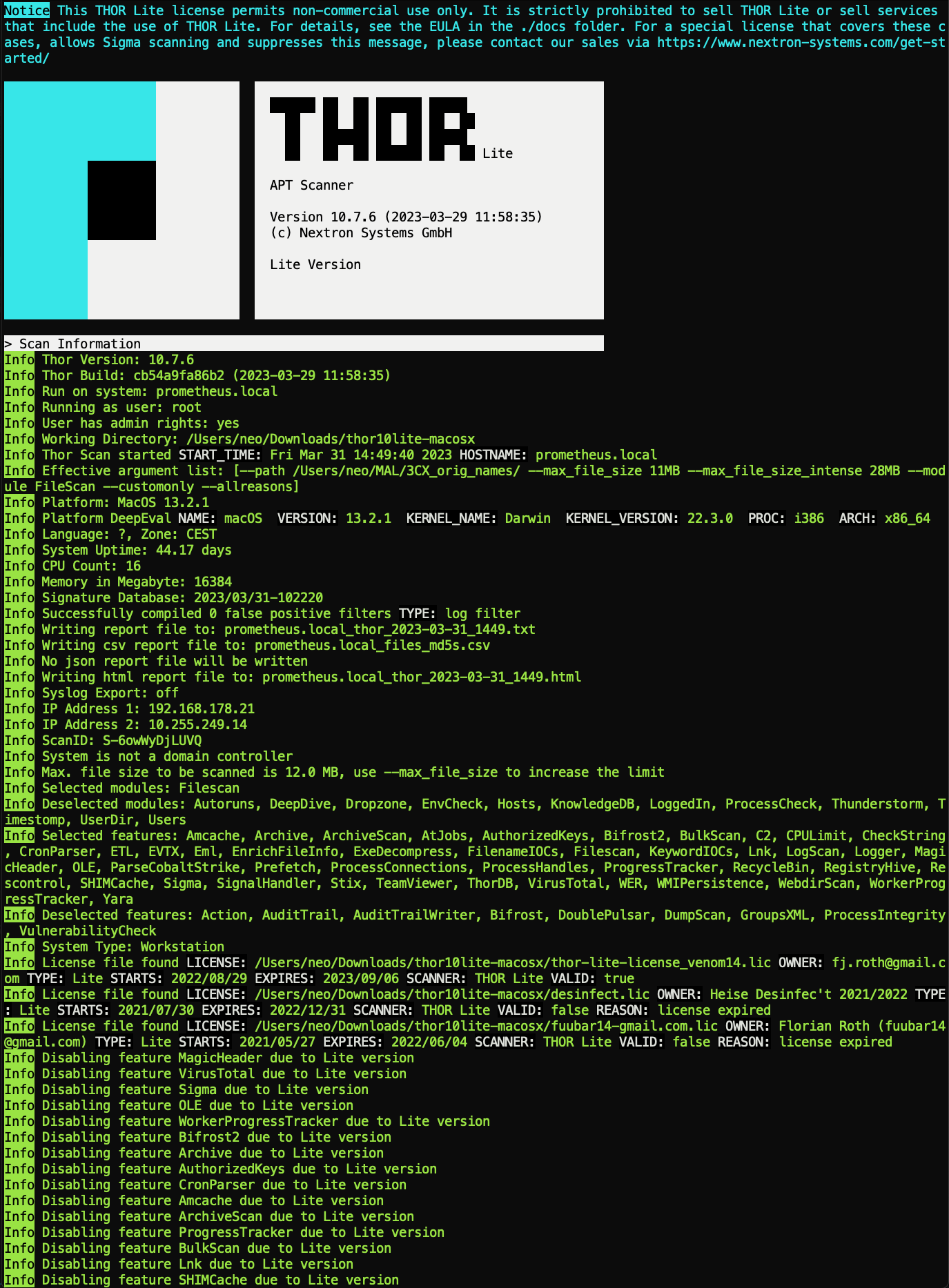Image resolution: width=949 pixels, height=1288 pixels.
Task: Click the txt report file name
Action: click(x=380, y=629)
